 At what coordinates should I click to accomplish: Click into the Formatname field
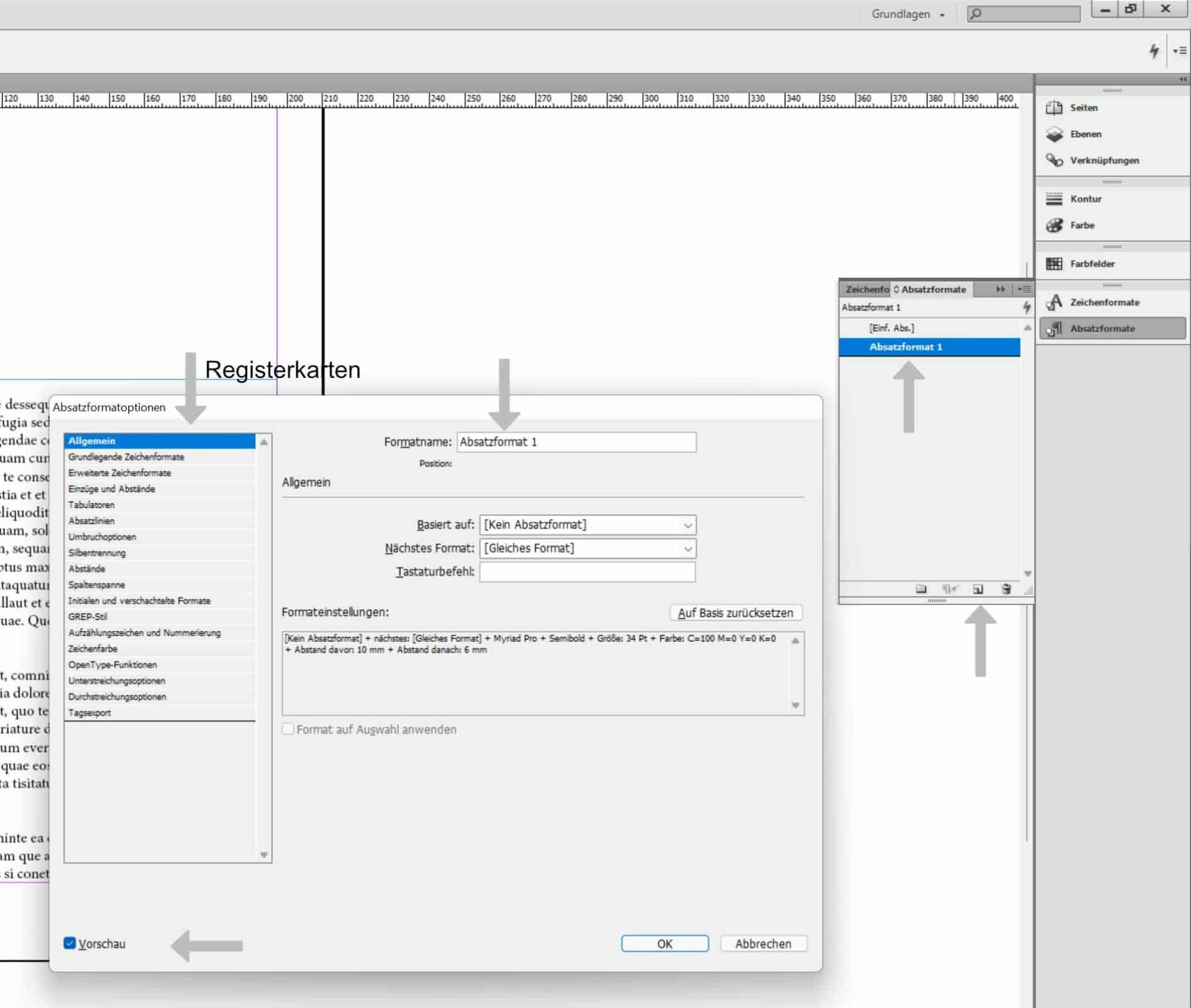tap(577, 442)
